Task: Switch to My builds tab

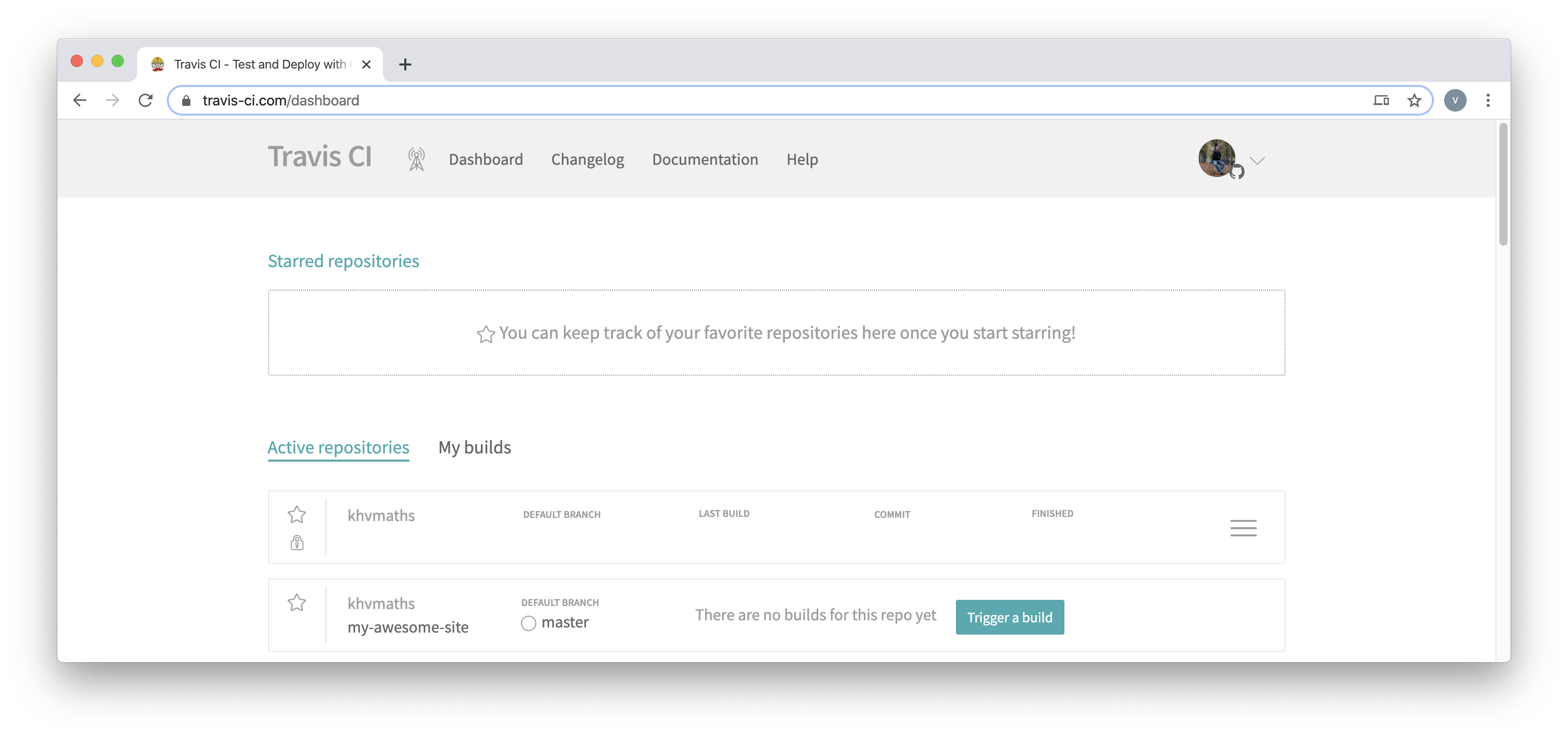Action: tap(474, 447)
